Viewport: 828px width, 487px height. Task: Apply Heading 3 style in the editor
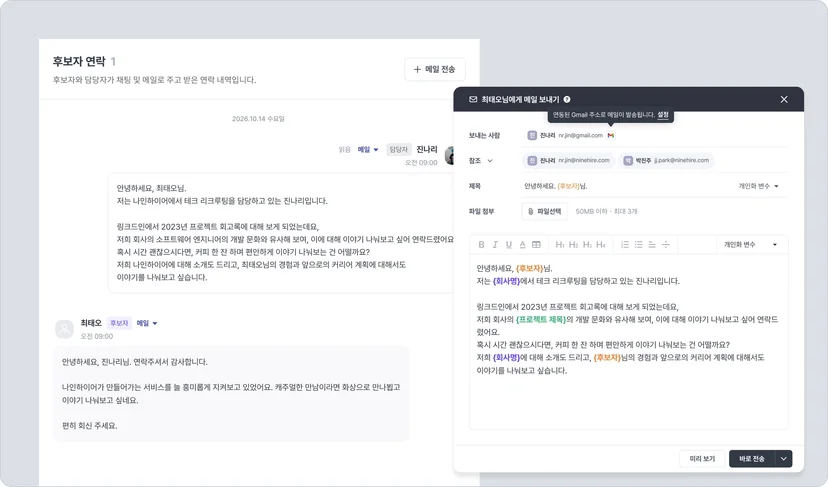[x=587, y=245]
